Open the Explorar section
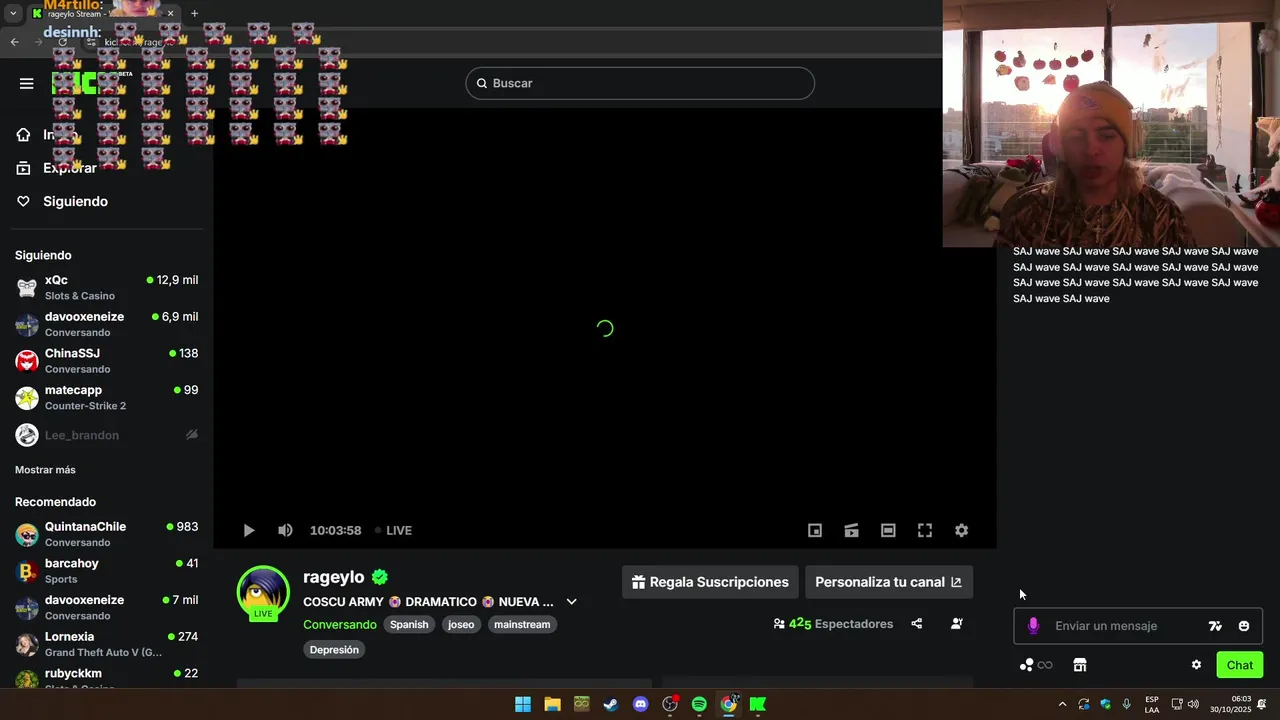 tap(70, 168)
